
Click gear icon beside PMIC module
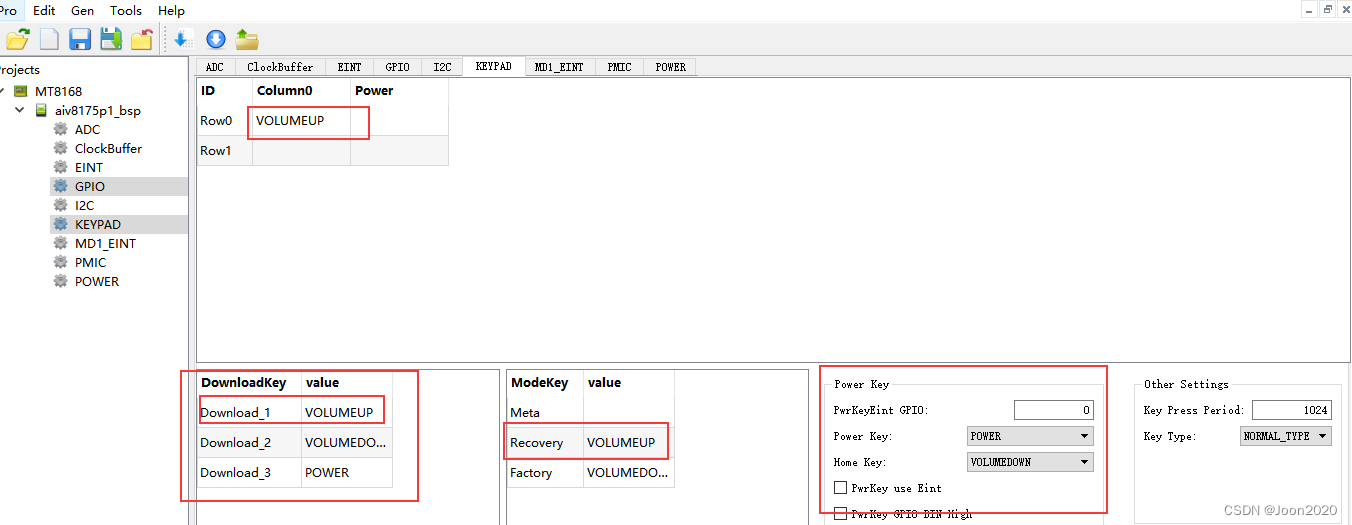[61, 263]
